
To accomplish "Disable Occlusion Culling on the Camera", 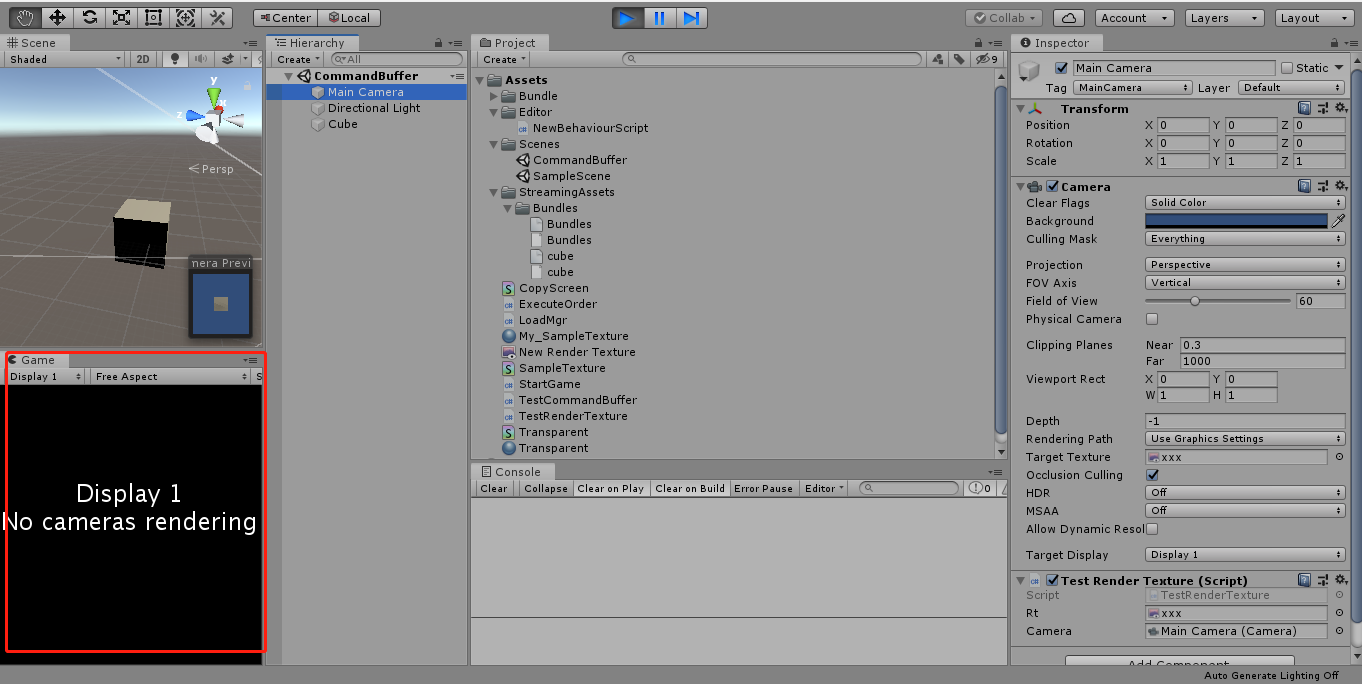I will click(1152, 475).
